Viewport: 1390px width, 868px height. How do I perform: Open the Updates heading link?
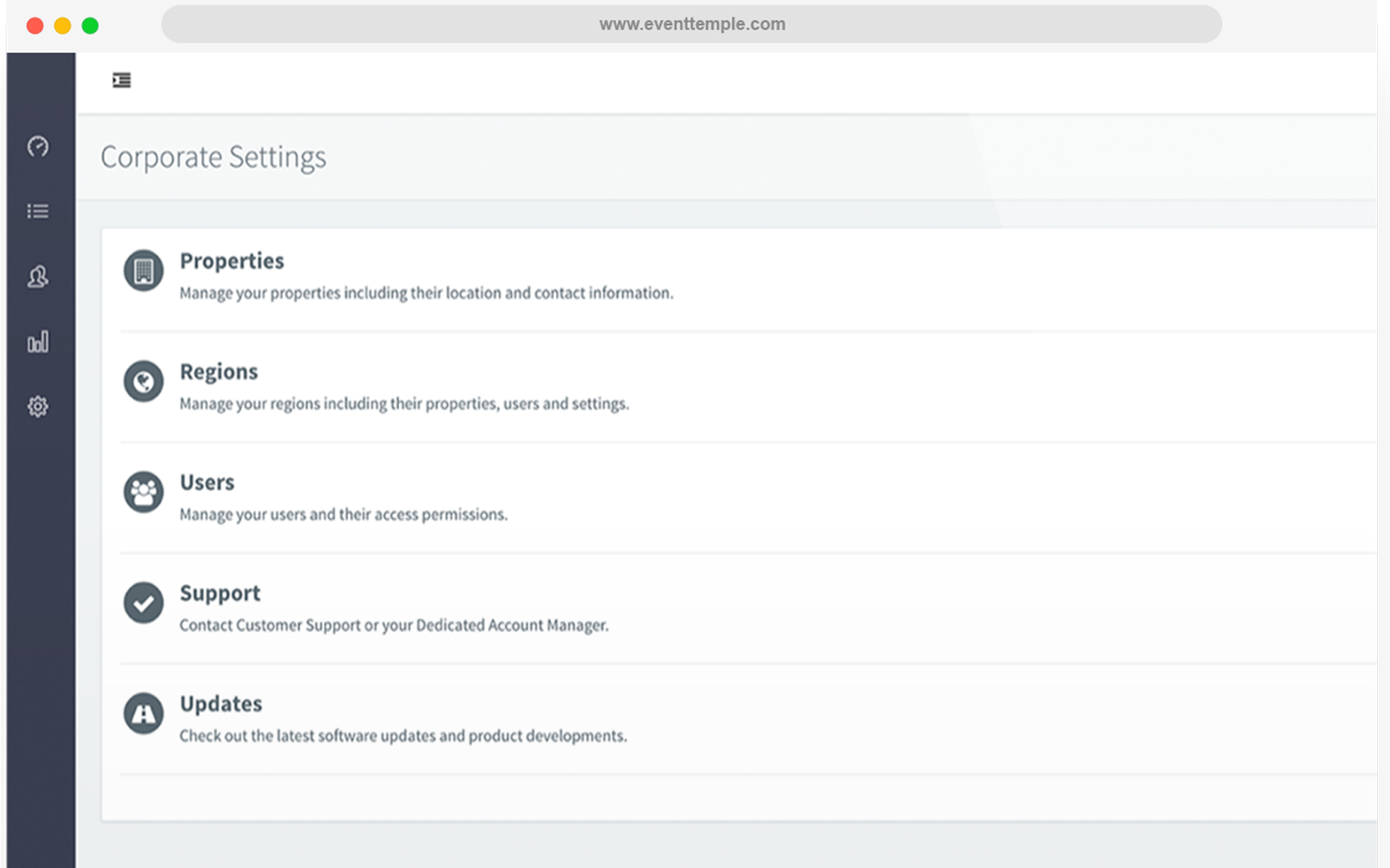(220, 703)
